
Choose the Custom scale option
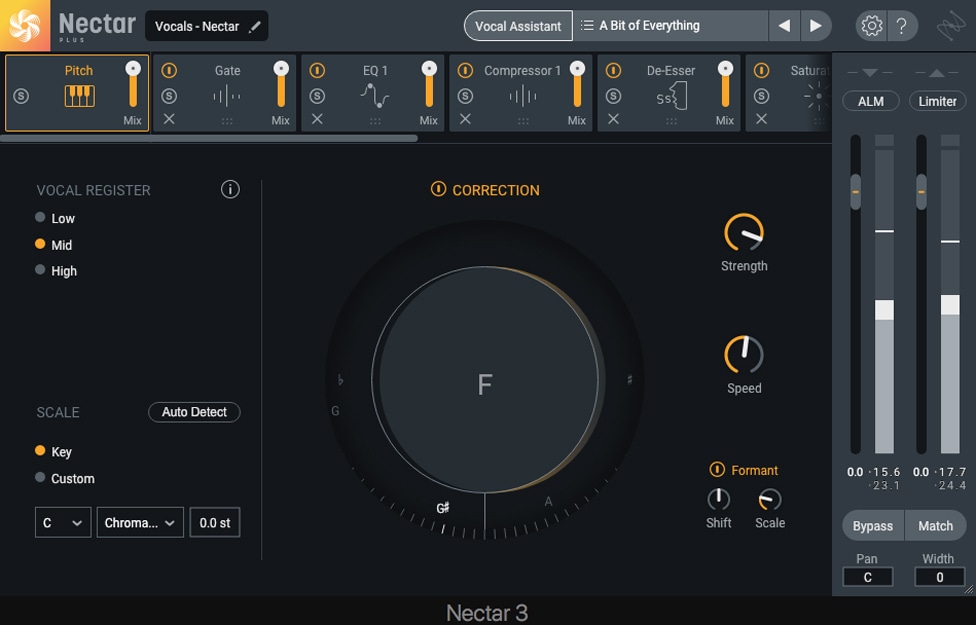40,477
